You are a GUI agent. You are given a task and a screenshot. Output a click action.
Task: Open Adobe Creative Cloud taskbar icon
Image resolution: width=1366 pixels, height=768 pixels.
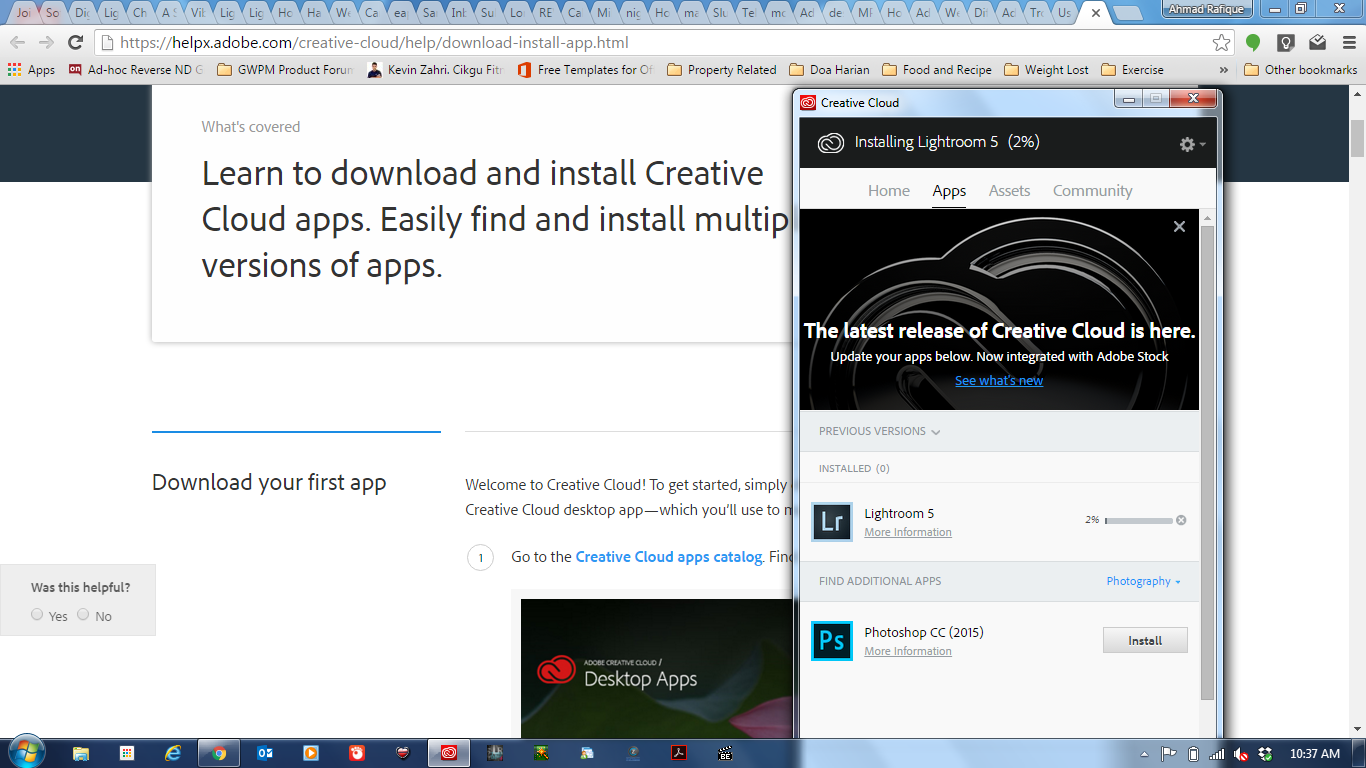(x=449, y=753)
